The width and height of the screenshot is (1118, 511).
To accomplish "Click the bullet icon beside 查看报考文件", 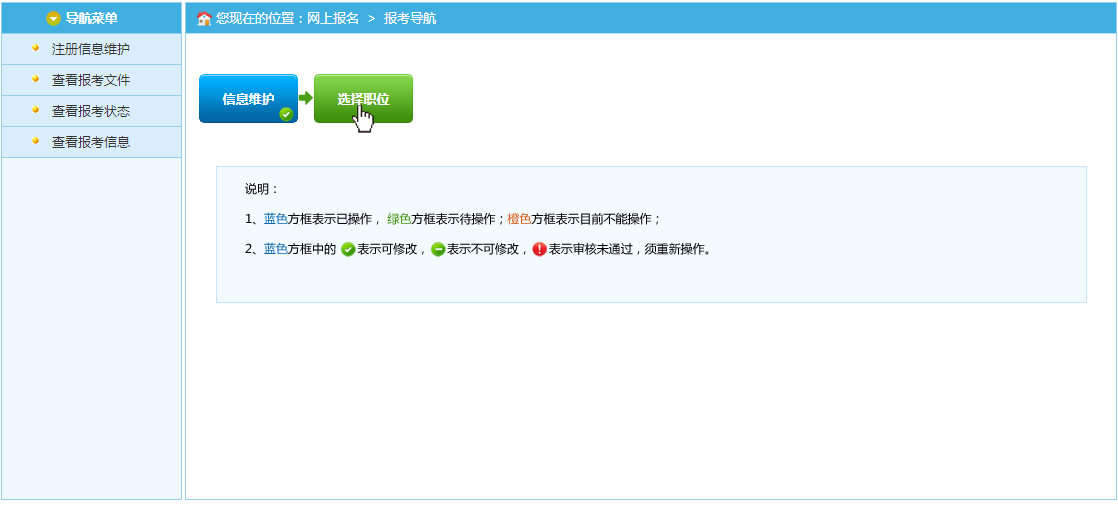I will click(36, 79).
